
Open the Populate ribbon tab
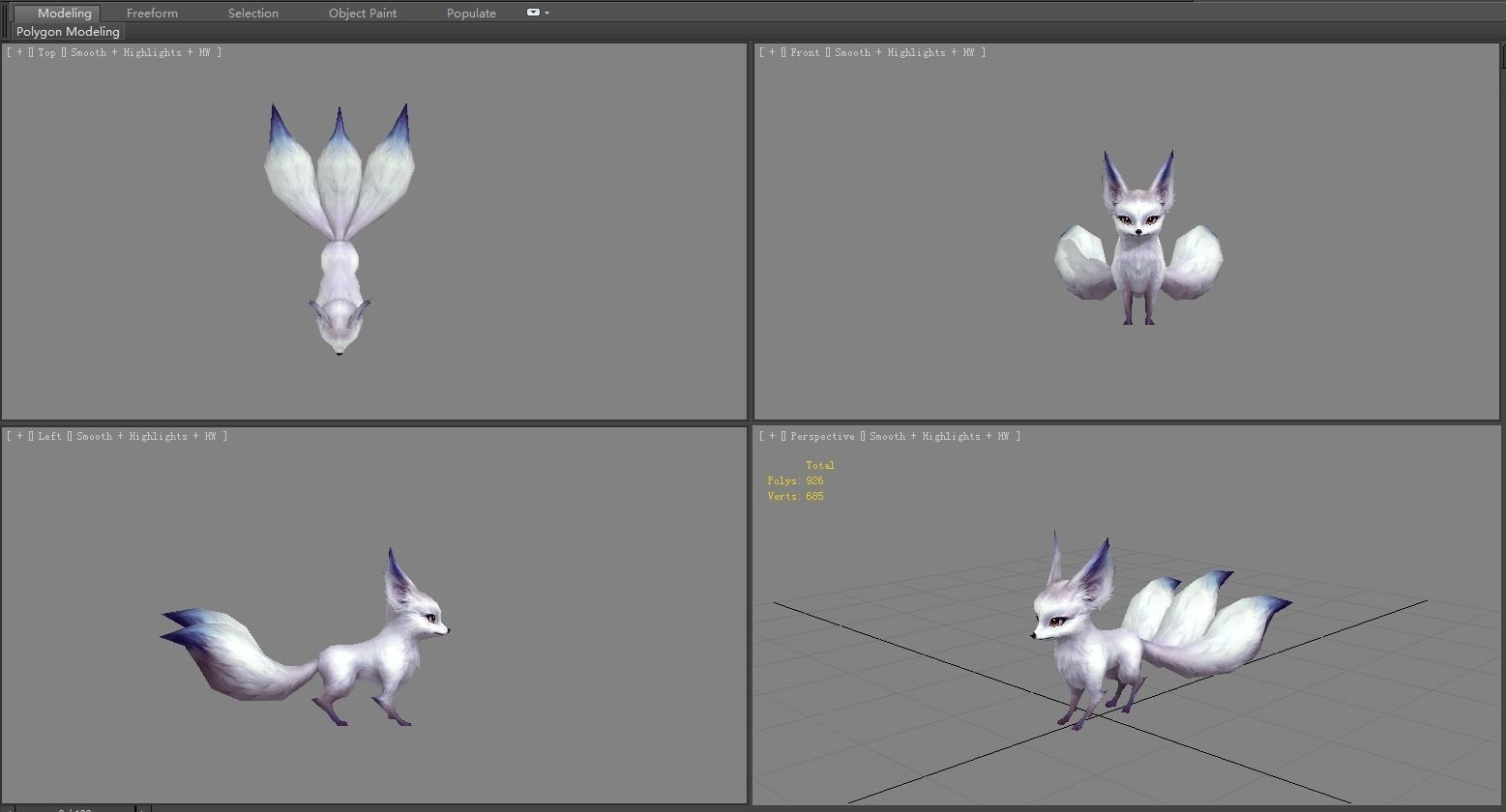click(471, 13)
